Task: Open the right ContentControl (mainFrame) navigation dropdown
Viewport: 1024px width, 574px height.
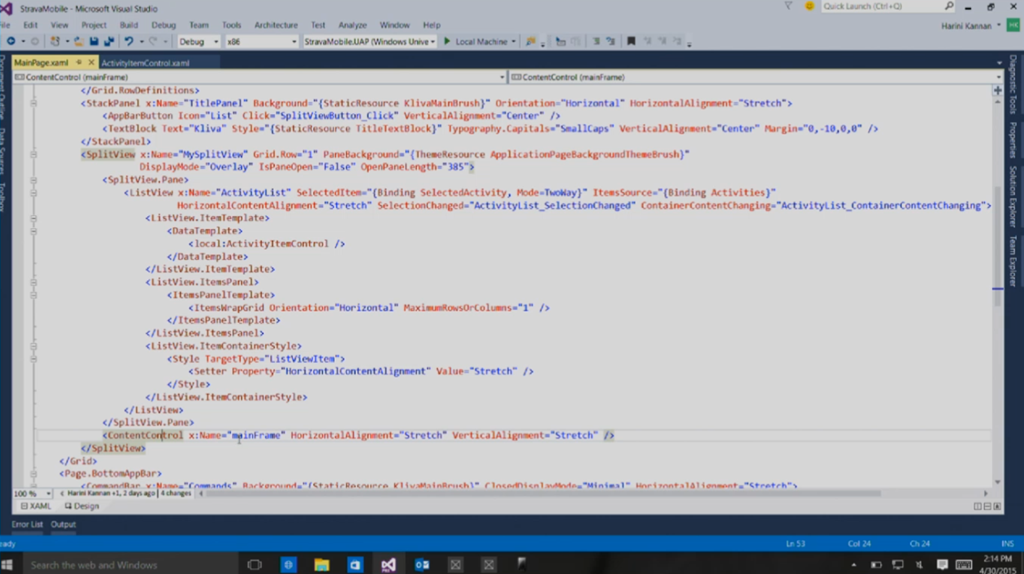Action: [756, 77]
